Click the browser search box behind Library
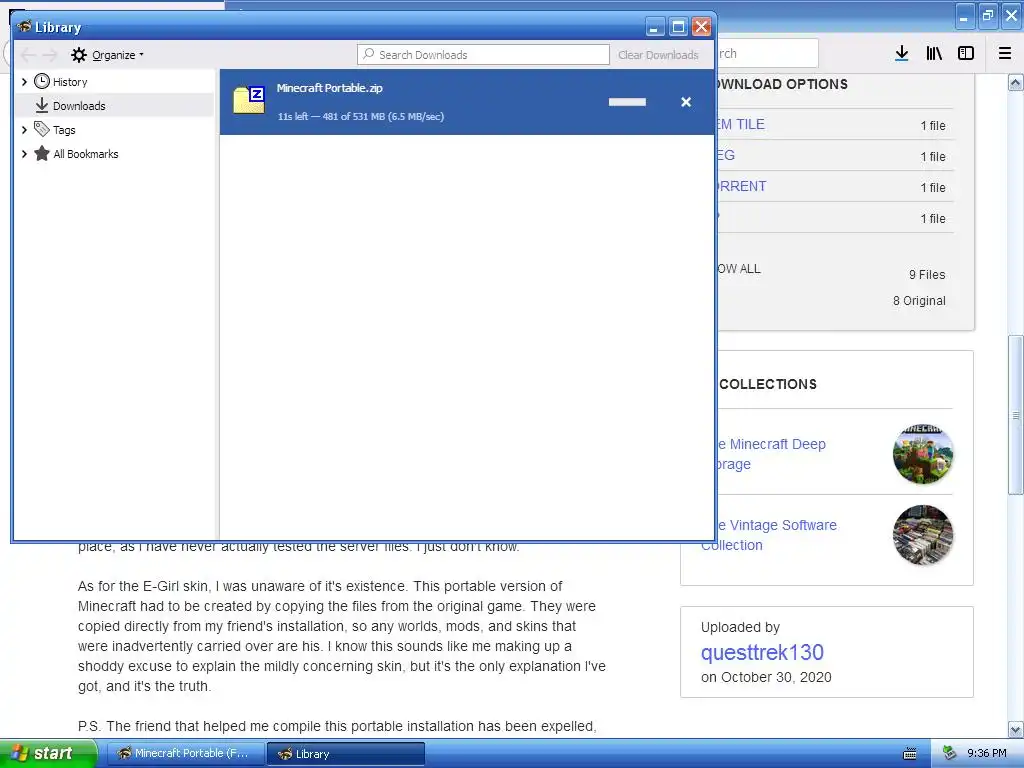This screenshot has height=768, width=1024. [767, 54]
